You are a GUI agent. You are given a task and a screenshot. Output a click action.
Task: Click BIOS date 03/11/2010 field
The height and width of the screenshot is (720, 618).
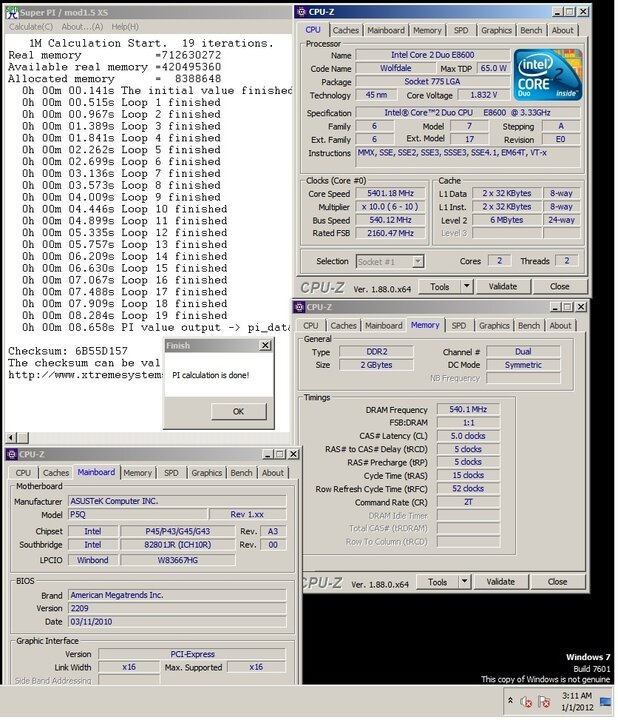pyautogui.click(x=177, y=621)
